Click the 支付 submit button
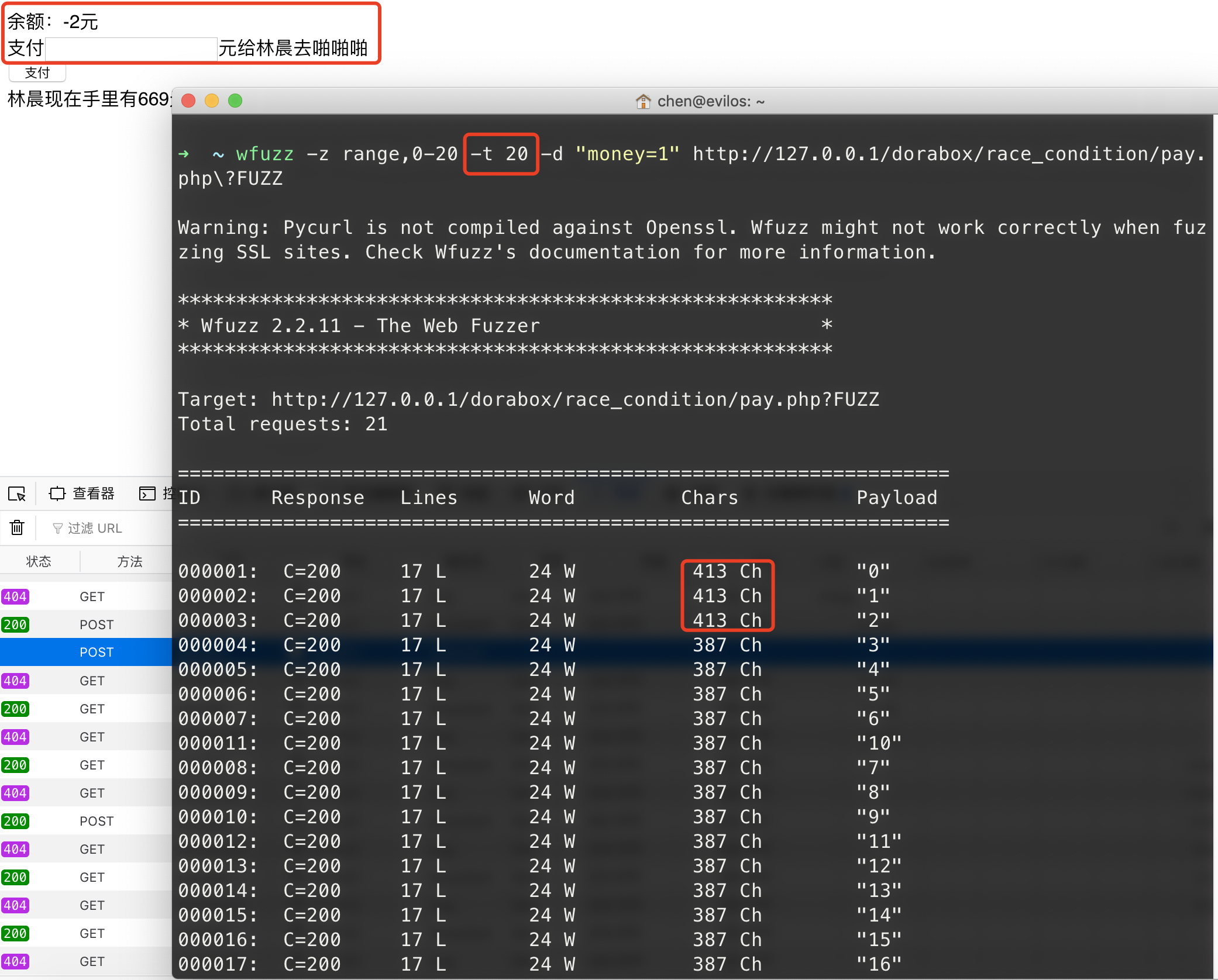The image size is (1218, 980). point(37,73)
